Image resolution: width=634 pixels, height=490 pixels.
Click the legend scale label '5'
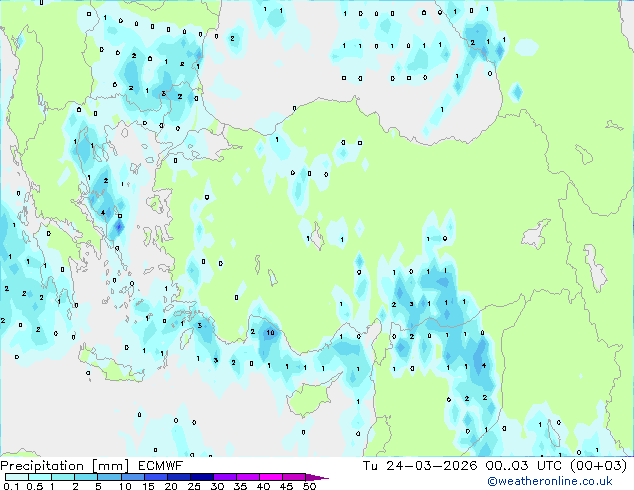(98, 486)
